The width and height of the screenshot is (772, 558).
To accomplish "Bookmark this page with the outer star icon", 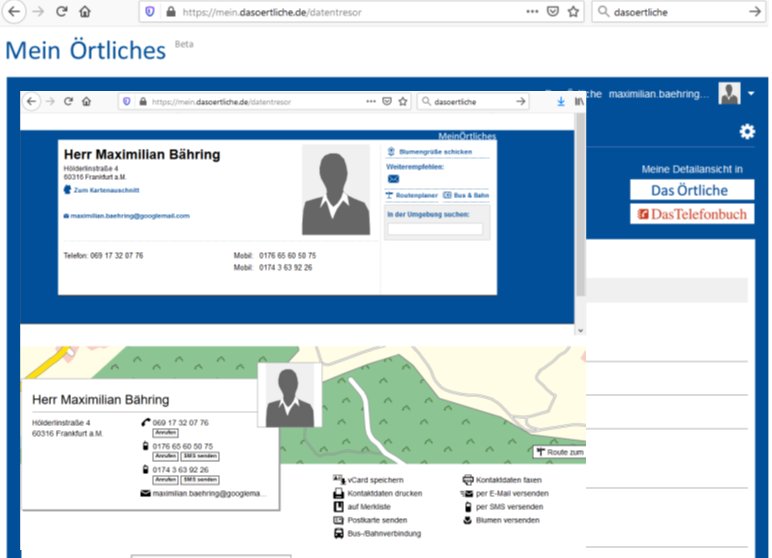I will (573, 11).
